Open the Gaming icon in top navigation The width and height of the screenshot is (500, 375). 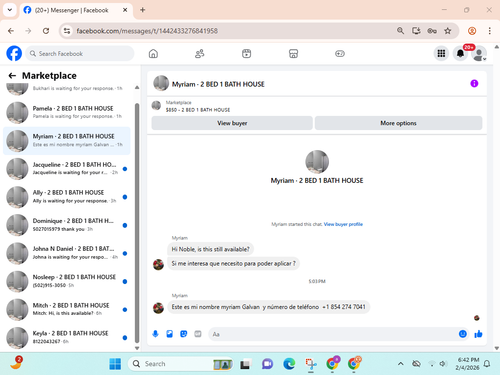tap(340, 54)
